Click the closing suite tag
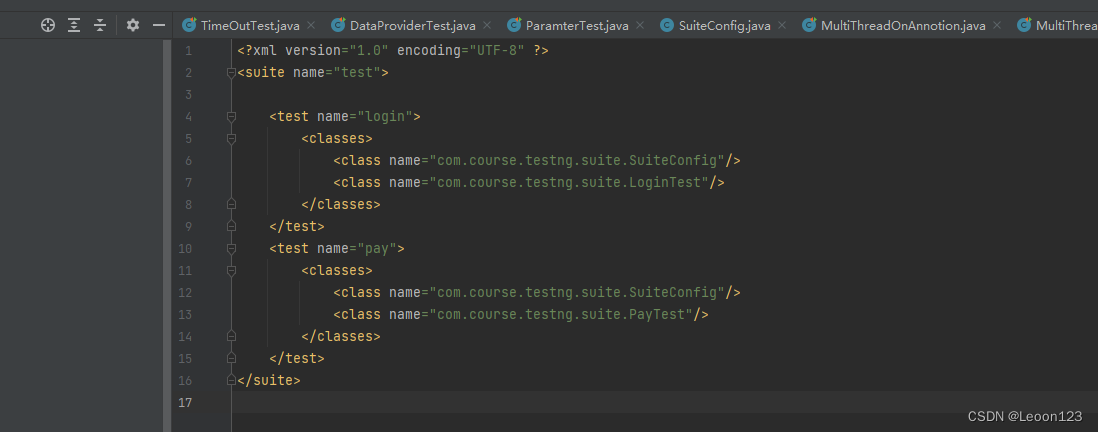Screen dimensions: 1098x432 [269, 380]
